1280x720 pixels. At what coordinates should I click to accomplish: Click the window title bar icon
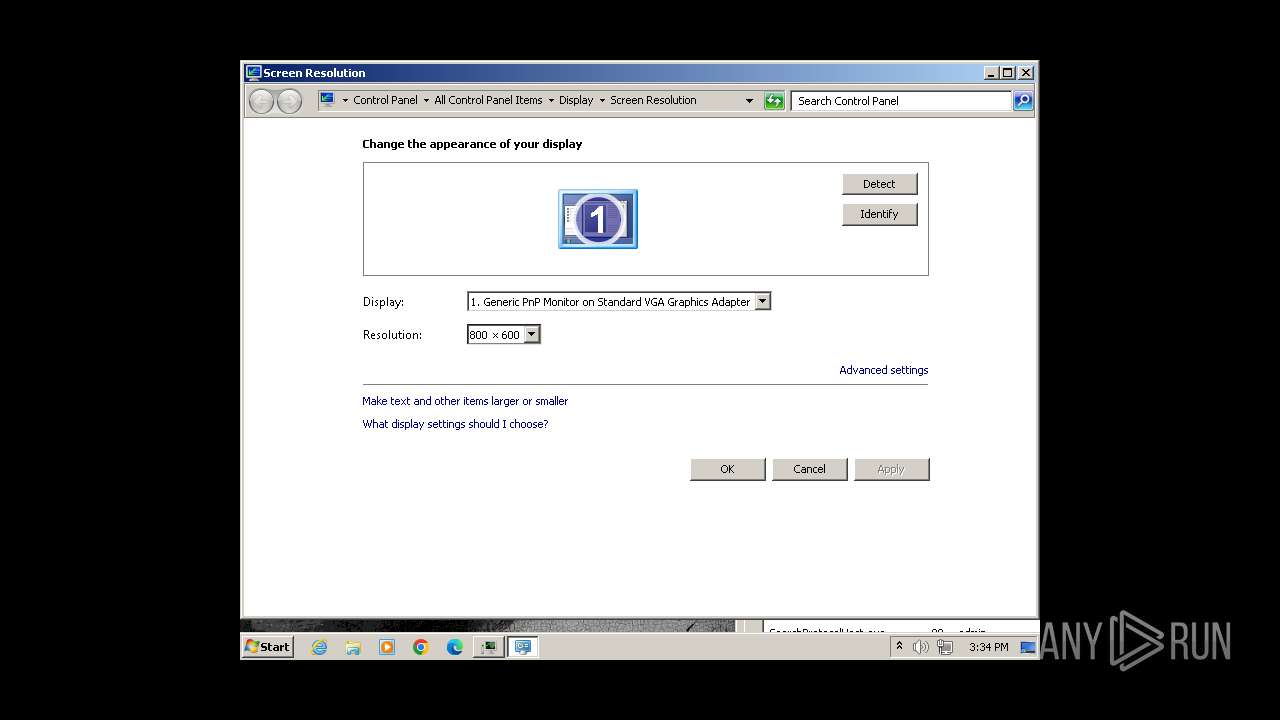pyautogui.click(x=253, y=73)
